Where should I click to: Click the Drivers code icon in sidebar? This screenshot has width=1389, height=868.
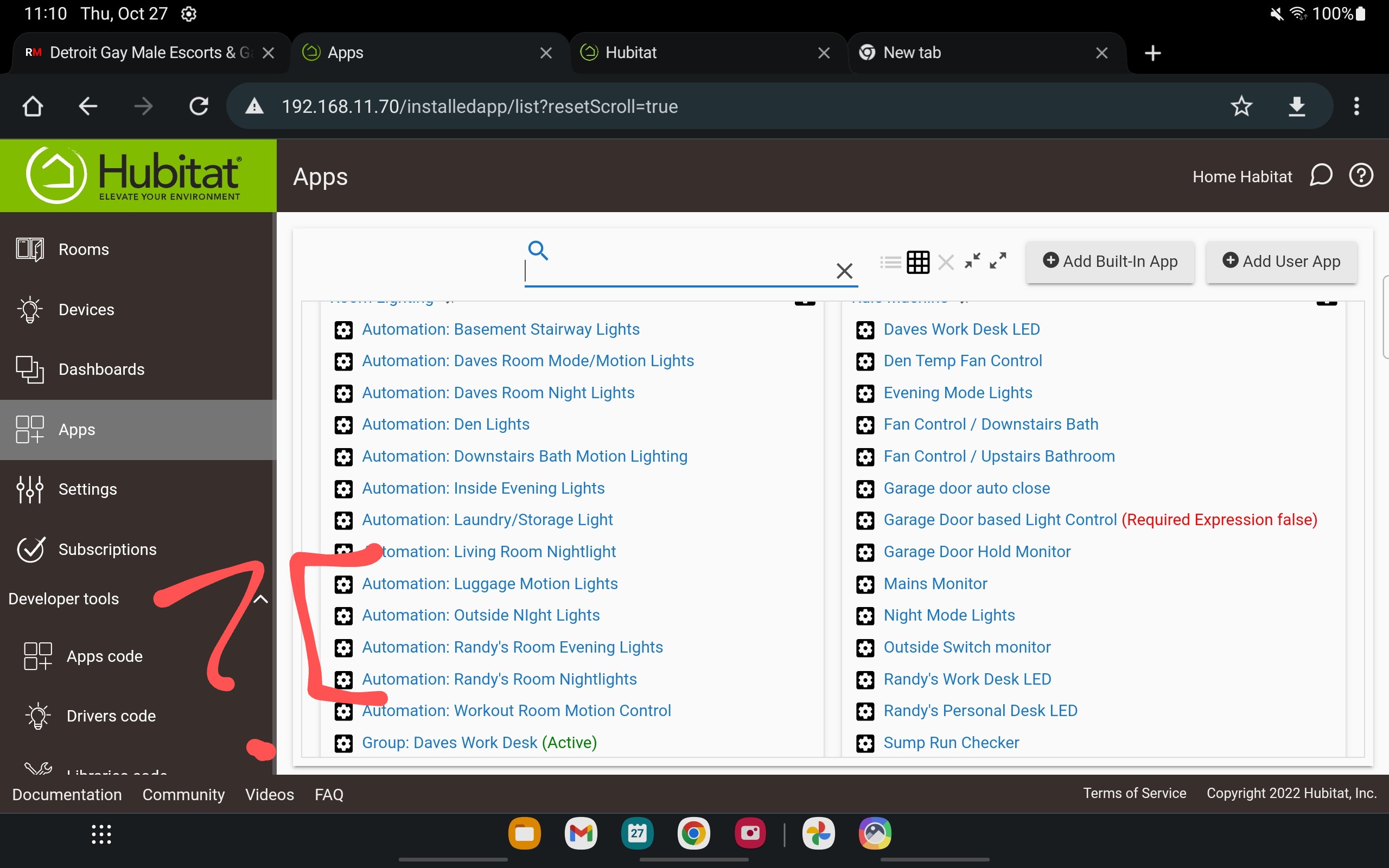37,716
